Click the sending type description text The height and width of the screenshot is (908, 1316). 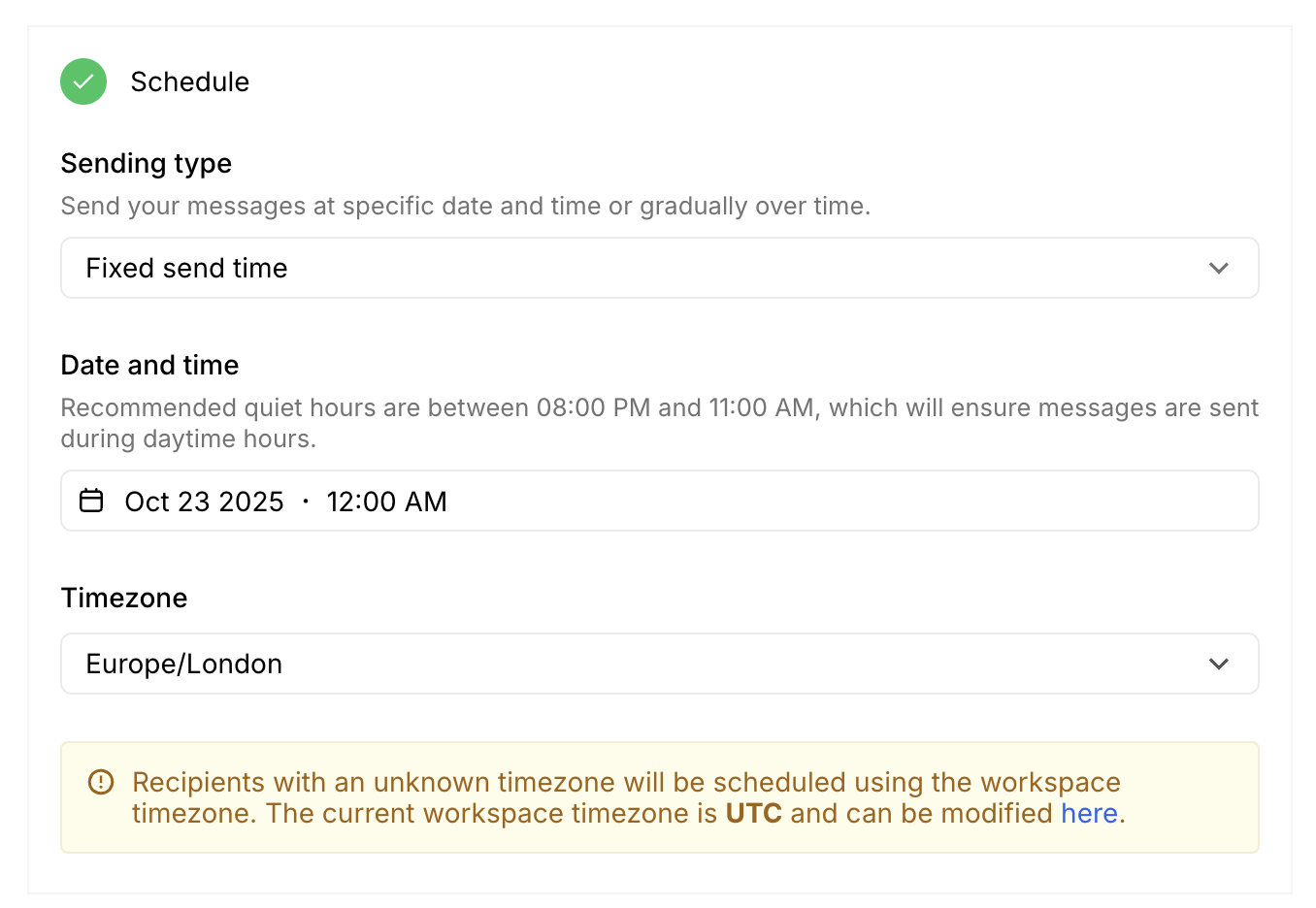(465, 206)
